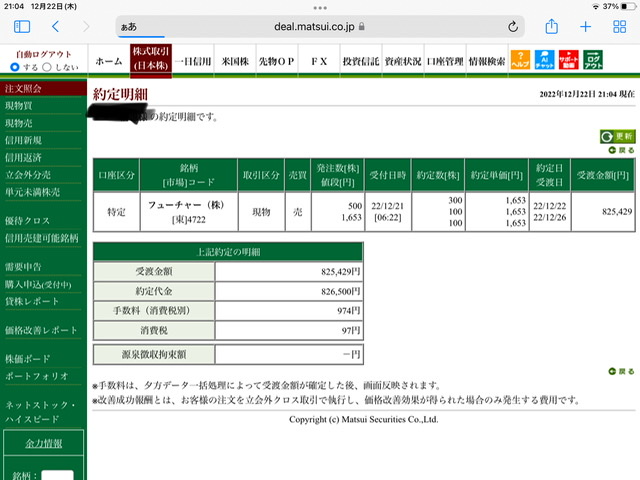Open the 米国株 tab

click(235, 61)
